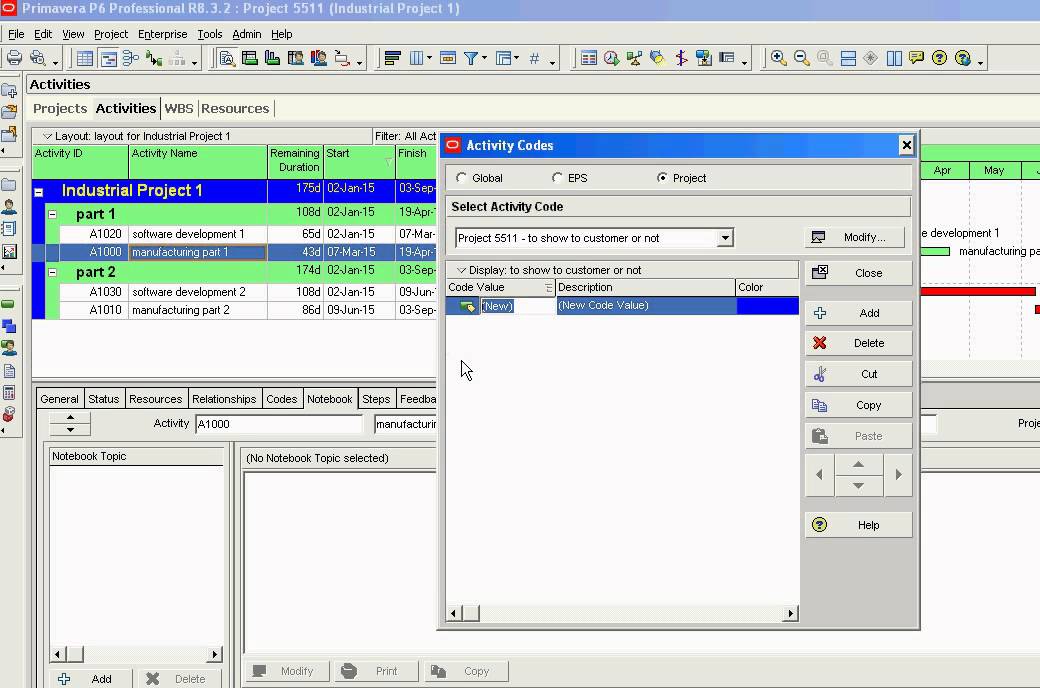Open the Filter icon dropdown arrow
The image size is (1040, 688).
click(484, 58)
